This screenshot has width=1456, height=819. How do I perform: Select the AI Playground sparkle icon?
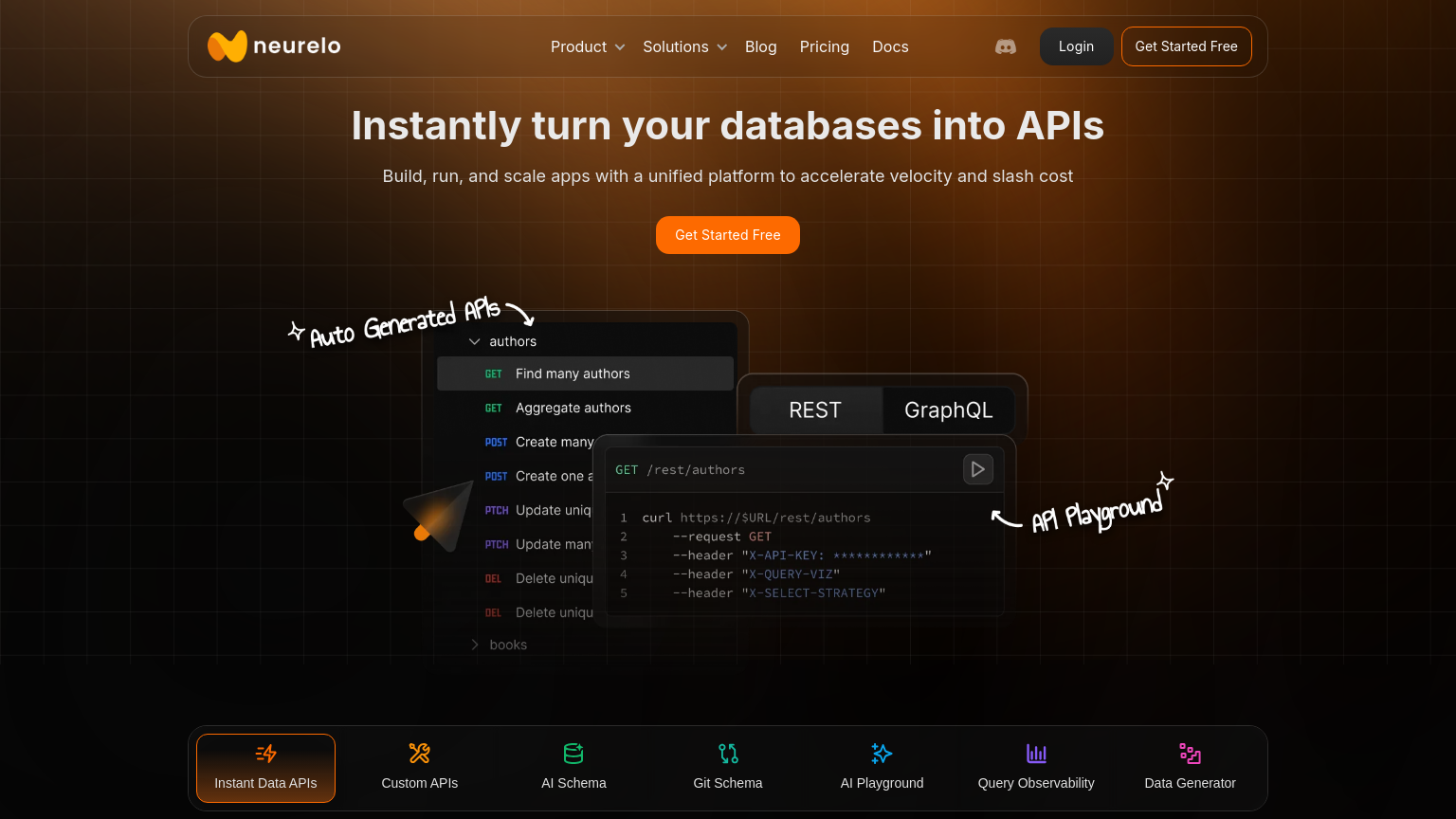pyautogui.click(x=882, y=754)
